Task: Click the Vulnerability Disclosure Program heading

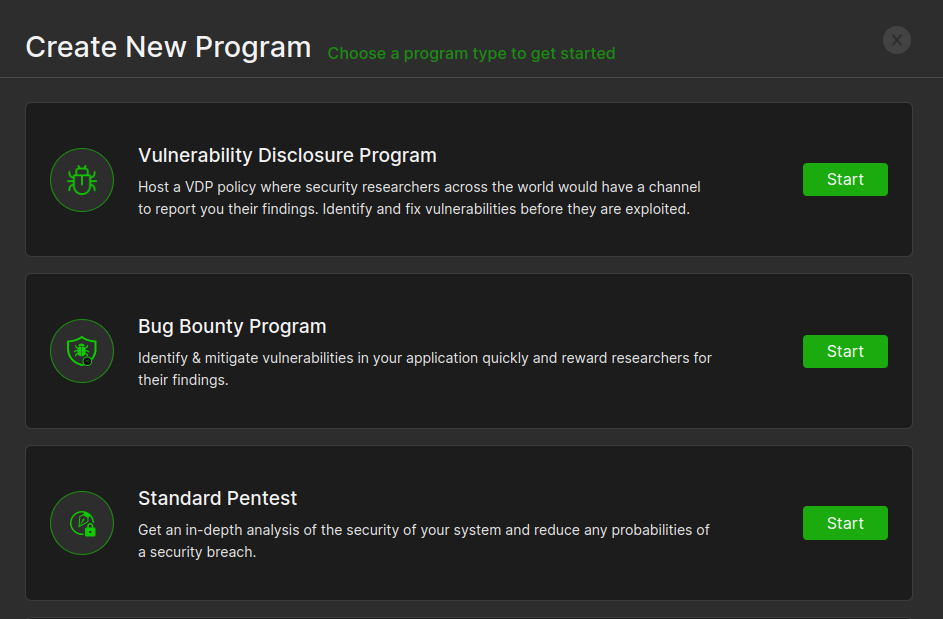Action: click(287, 155)
